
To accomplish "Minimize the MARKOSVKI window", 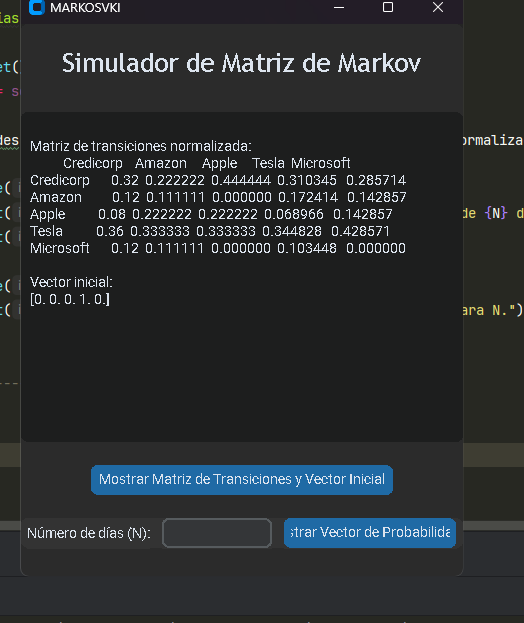I will pyautogui.click(x=339, y=7).
